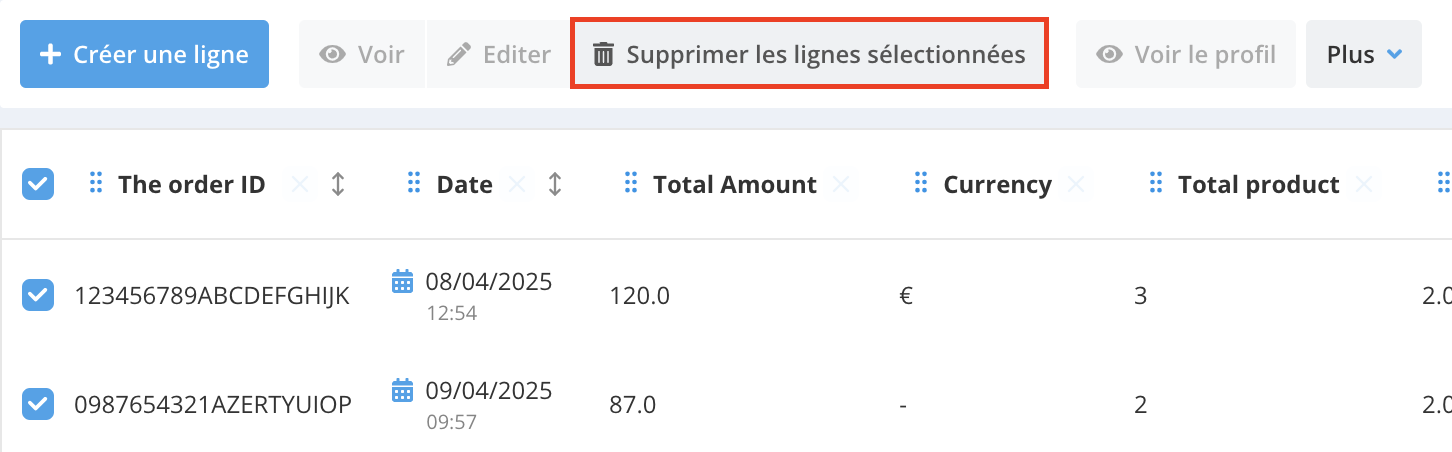Screen dimensions: 1452x452
Task: Click the Editer pencil button
Action: [x=498, y=54]
